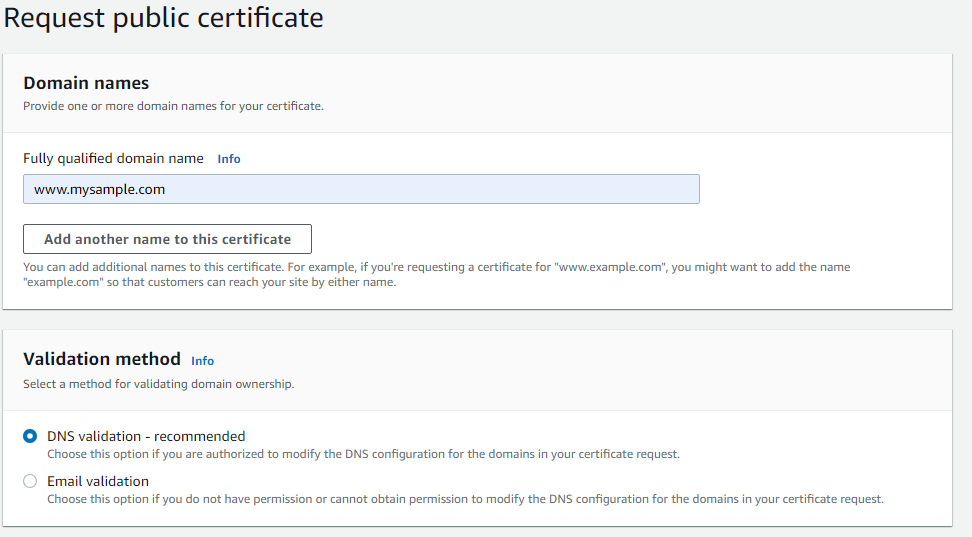This screenshot has height=537, width=972.
Task: Click the Request public certificate page heading
Action: (163, 18)
